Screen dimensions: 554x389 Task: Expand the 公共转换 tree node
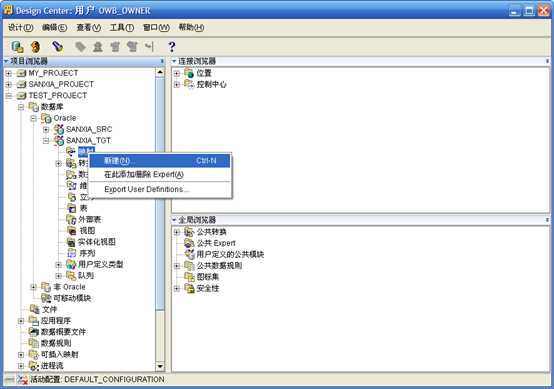point(177,232)
